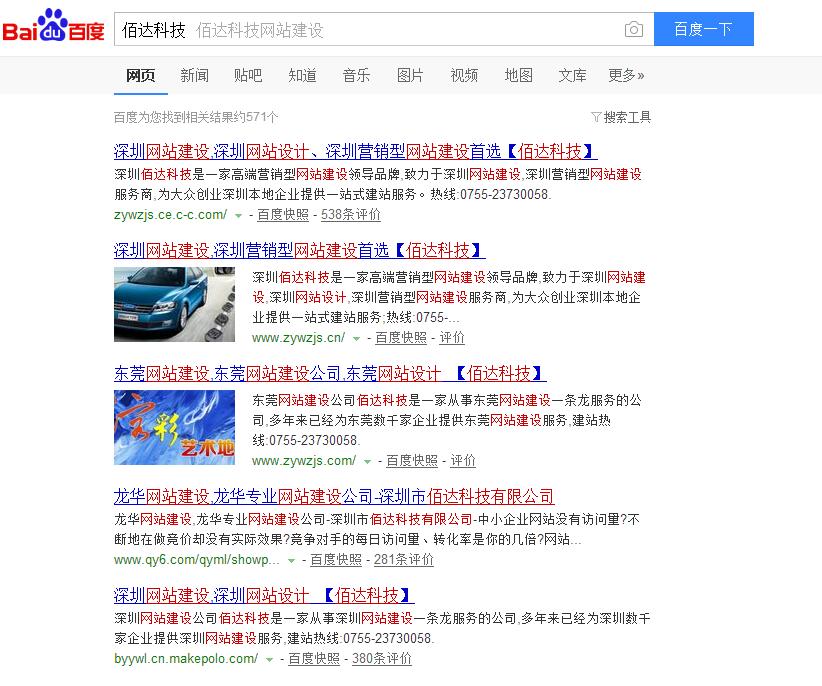The height and width of the screenshot is (686, 822).
Task: Open 龙华网站建设 result title link
Action: tap(333, 497)
